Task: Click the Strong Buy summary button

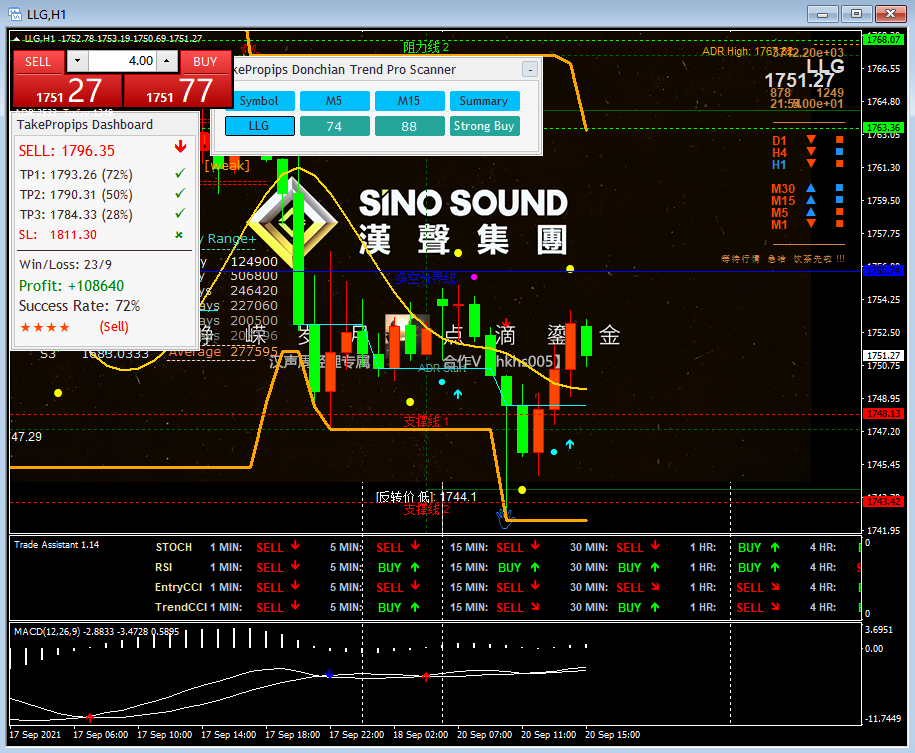Action: click(484, 126)
